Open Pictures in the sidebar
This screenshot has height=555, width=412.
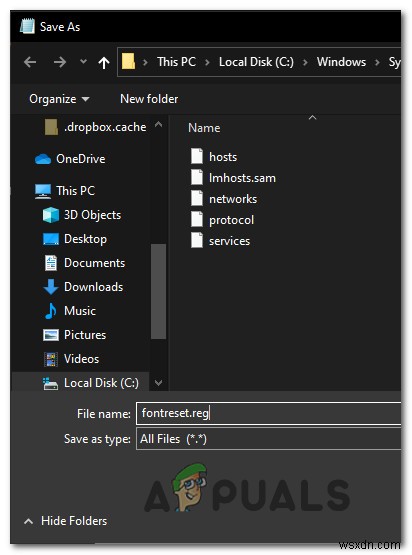point(85,335)
